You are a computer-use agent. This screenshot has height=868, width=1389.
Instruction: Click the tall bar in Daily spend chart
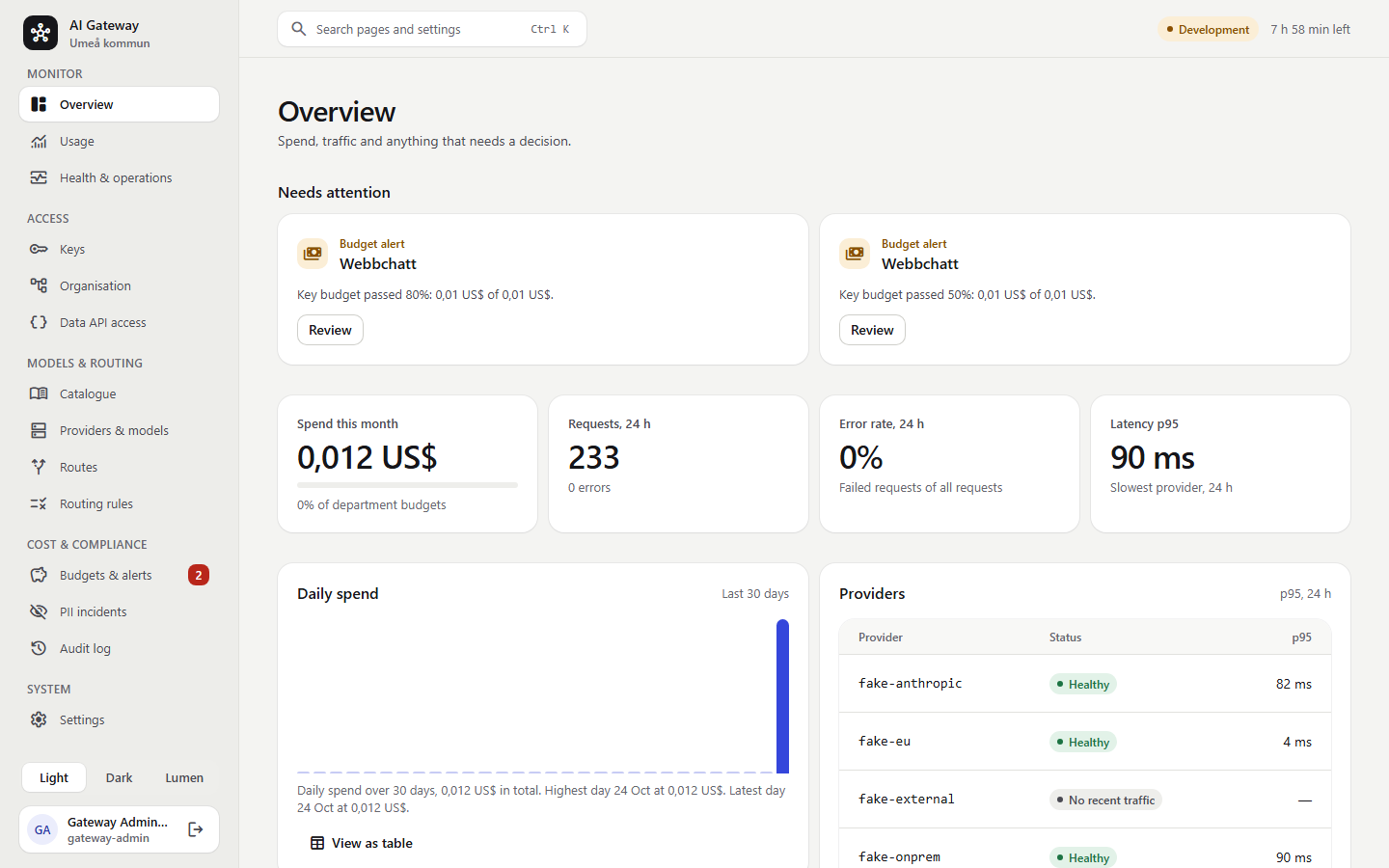783,696
